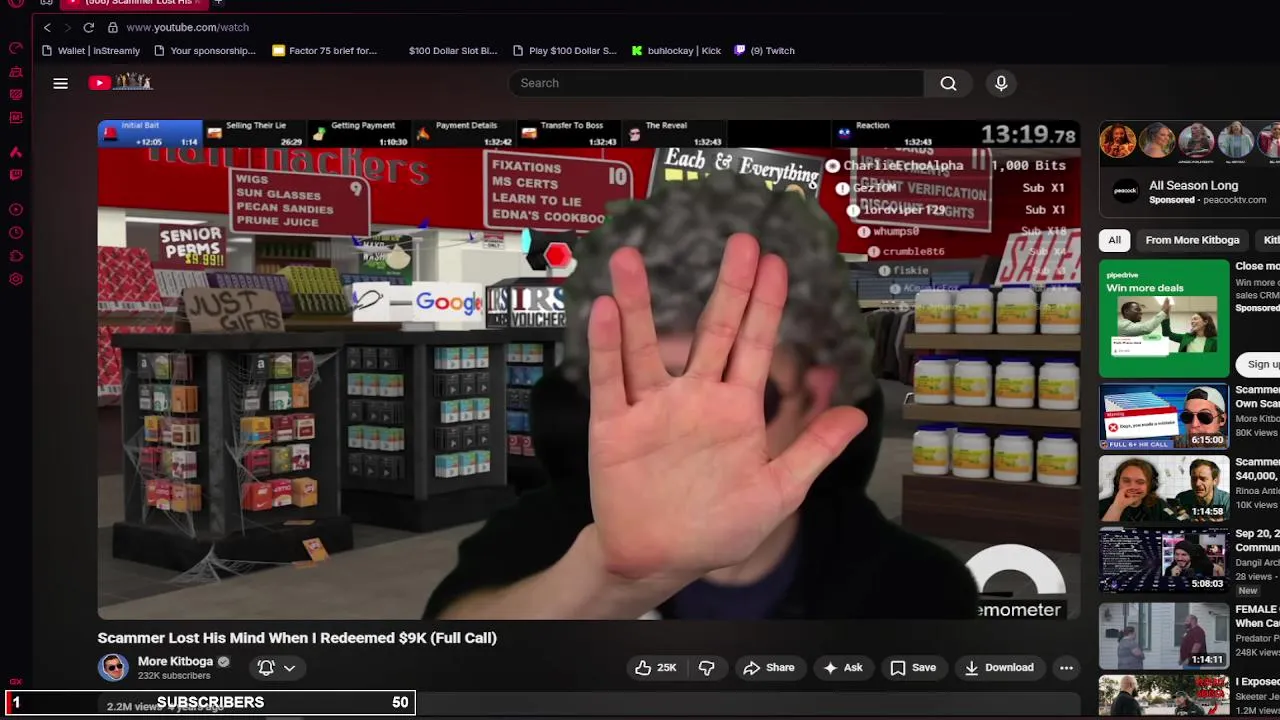Open more actions three-dot menu
The image size is (1280, 720).
point(1066,667)
